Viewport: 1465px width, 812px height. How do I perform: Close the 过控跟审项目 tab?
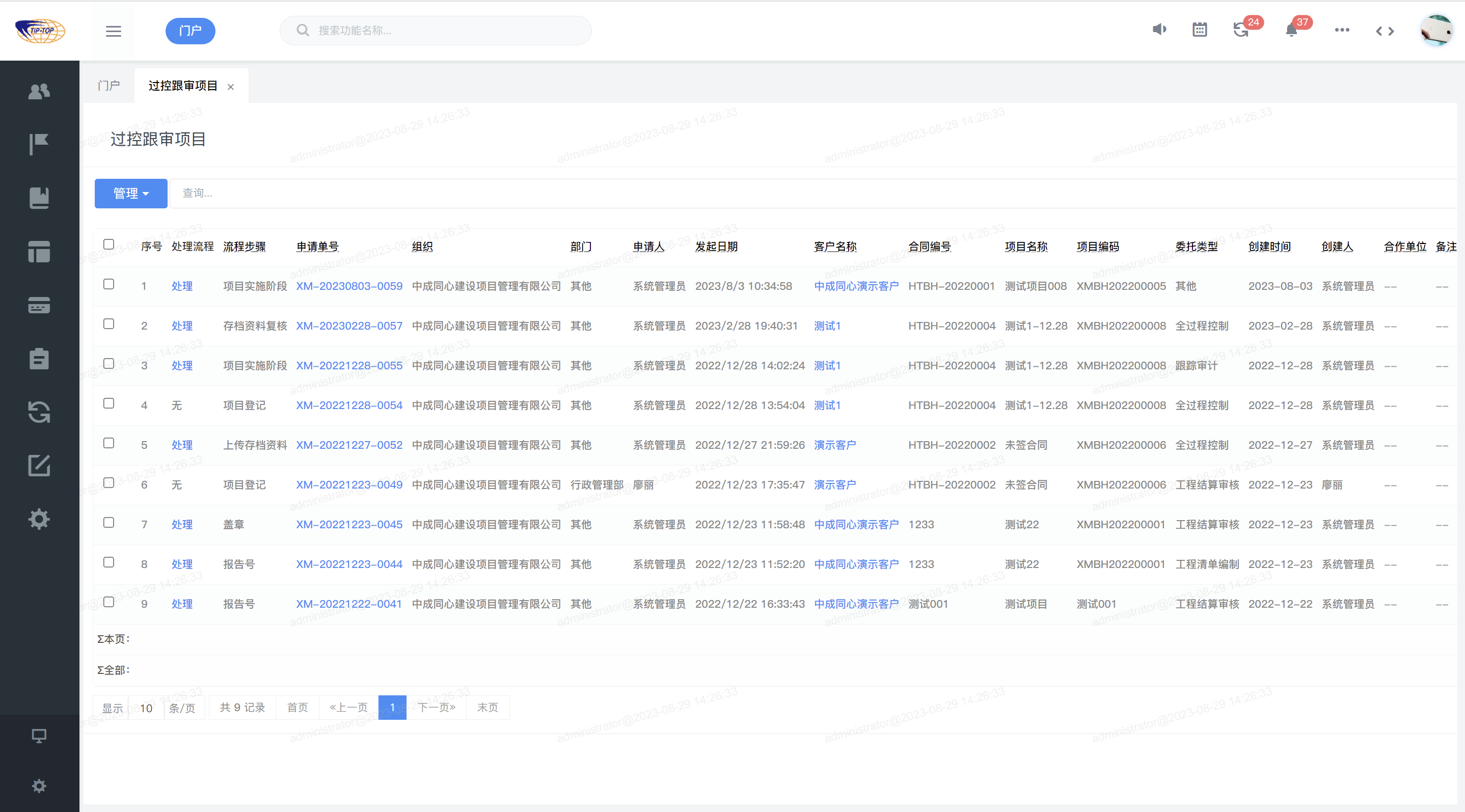click(x=230, y=87)
